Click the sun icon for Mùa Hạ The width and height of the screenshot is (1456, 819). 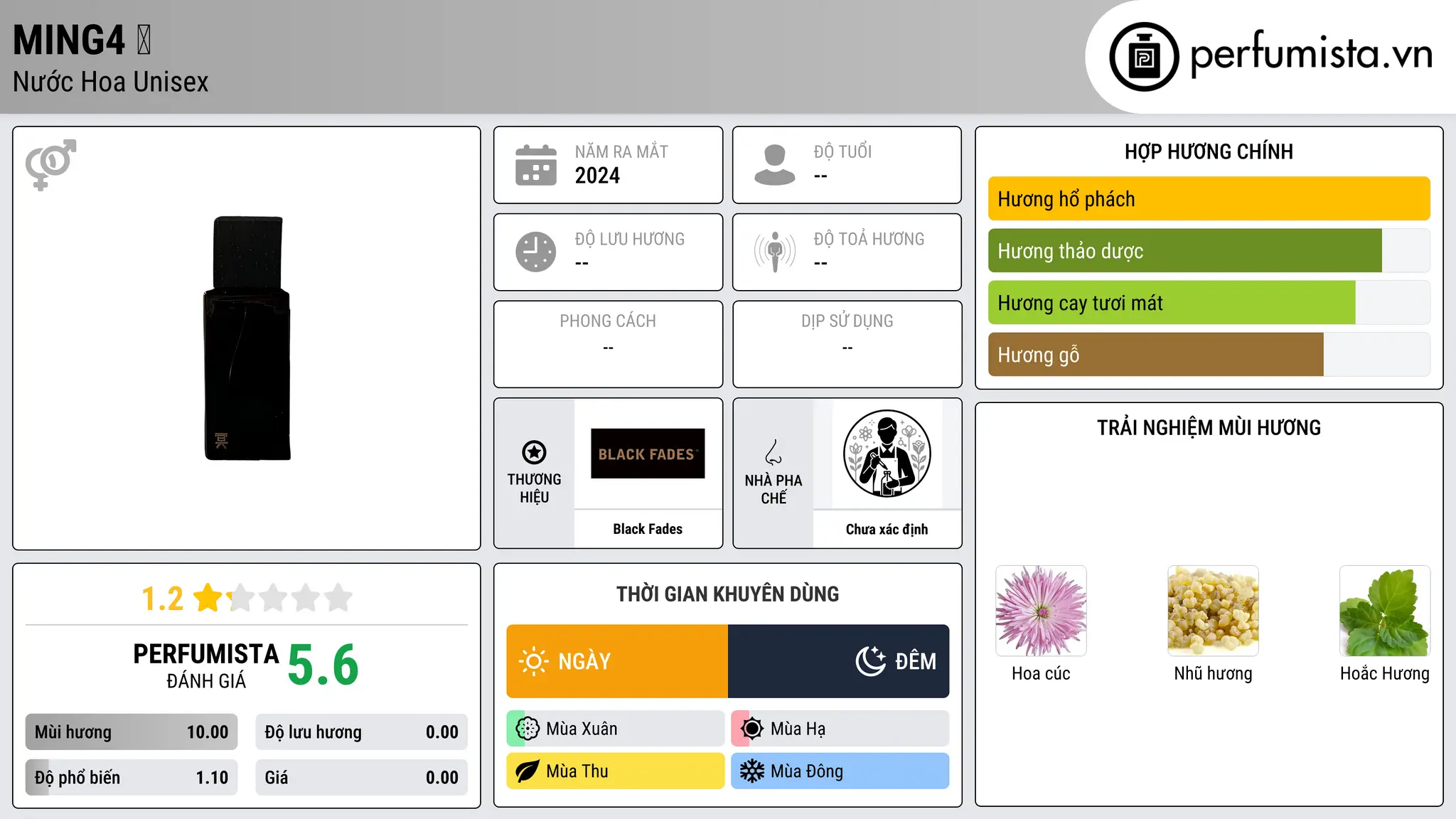(x=752, y=729)
